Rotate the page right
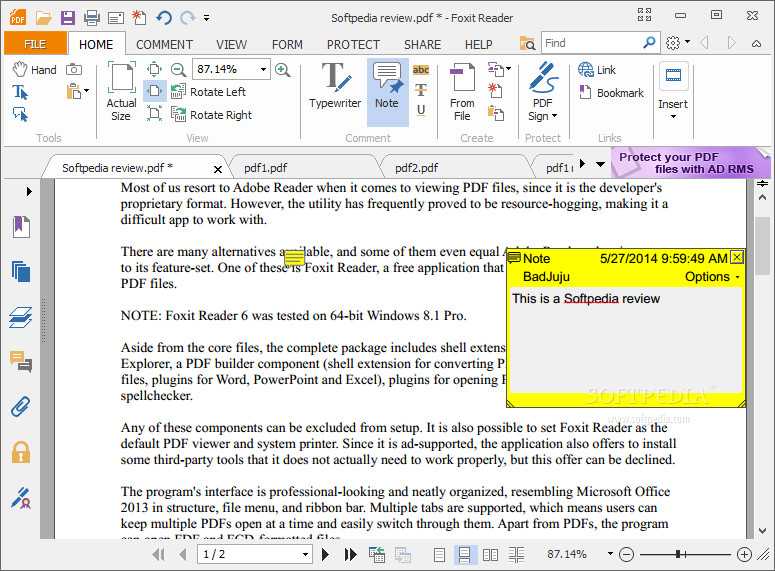Screen dimensions: 775x571 212,115
